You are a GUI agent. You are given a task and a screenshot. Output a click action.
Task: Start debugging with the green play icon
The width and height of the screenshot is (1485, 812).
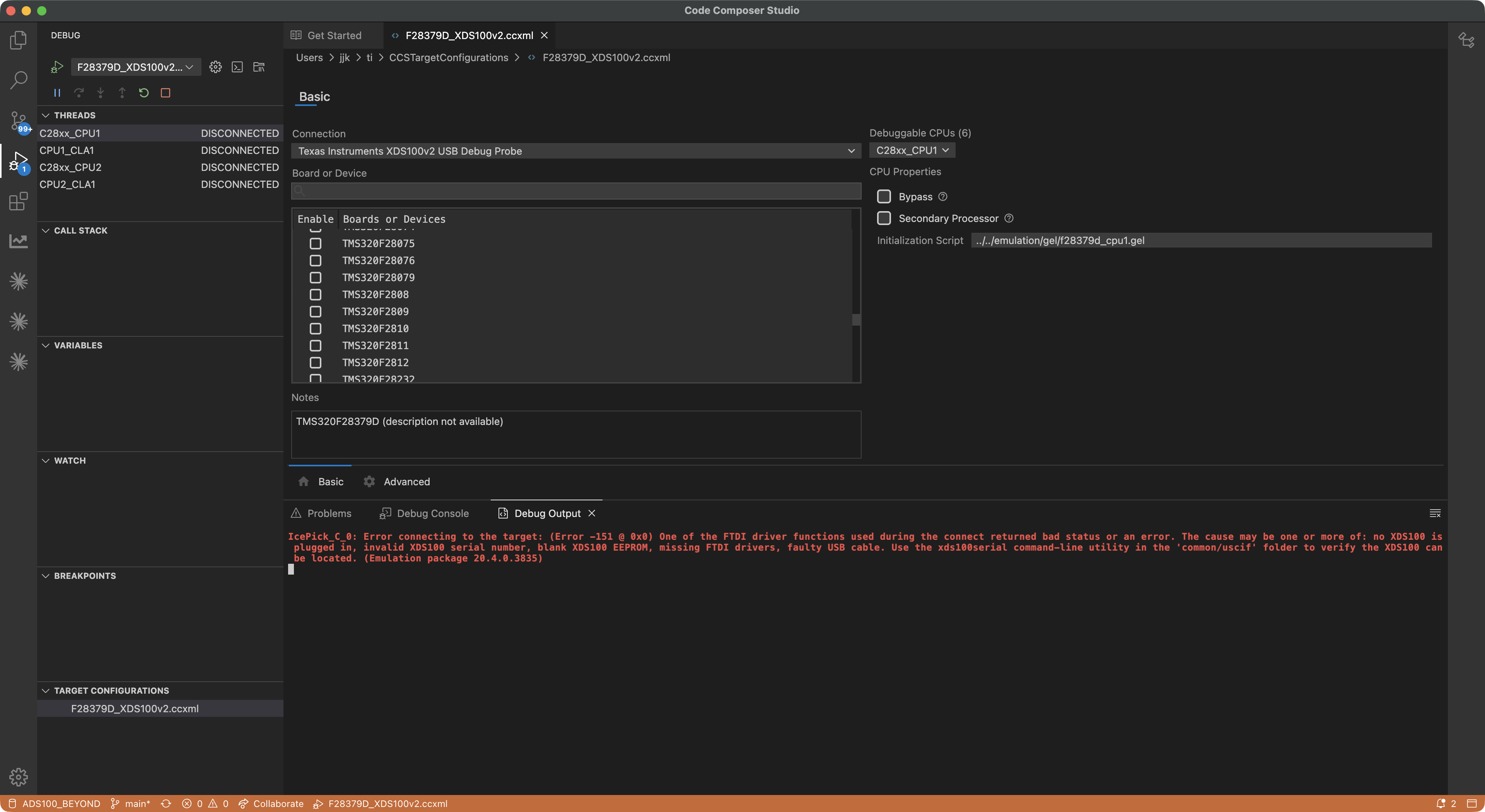point(56,67)
